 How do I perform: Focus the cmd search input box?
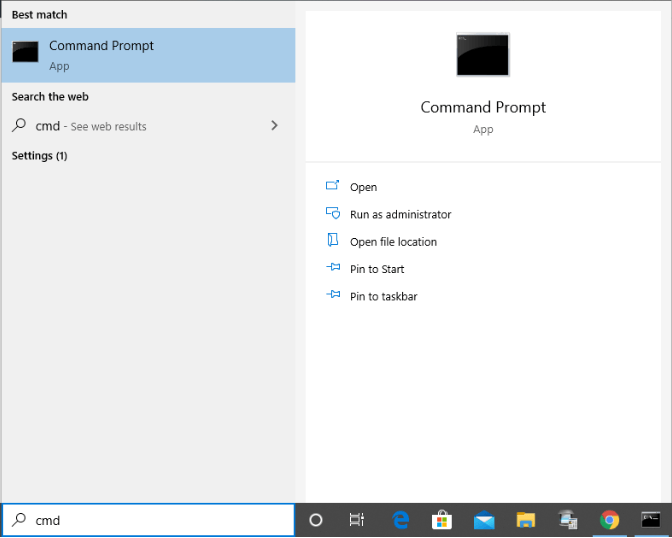pos(148,520)
